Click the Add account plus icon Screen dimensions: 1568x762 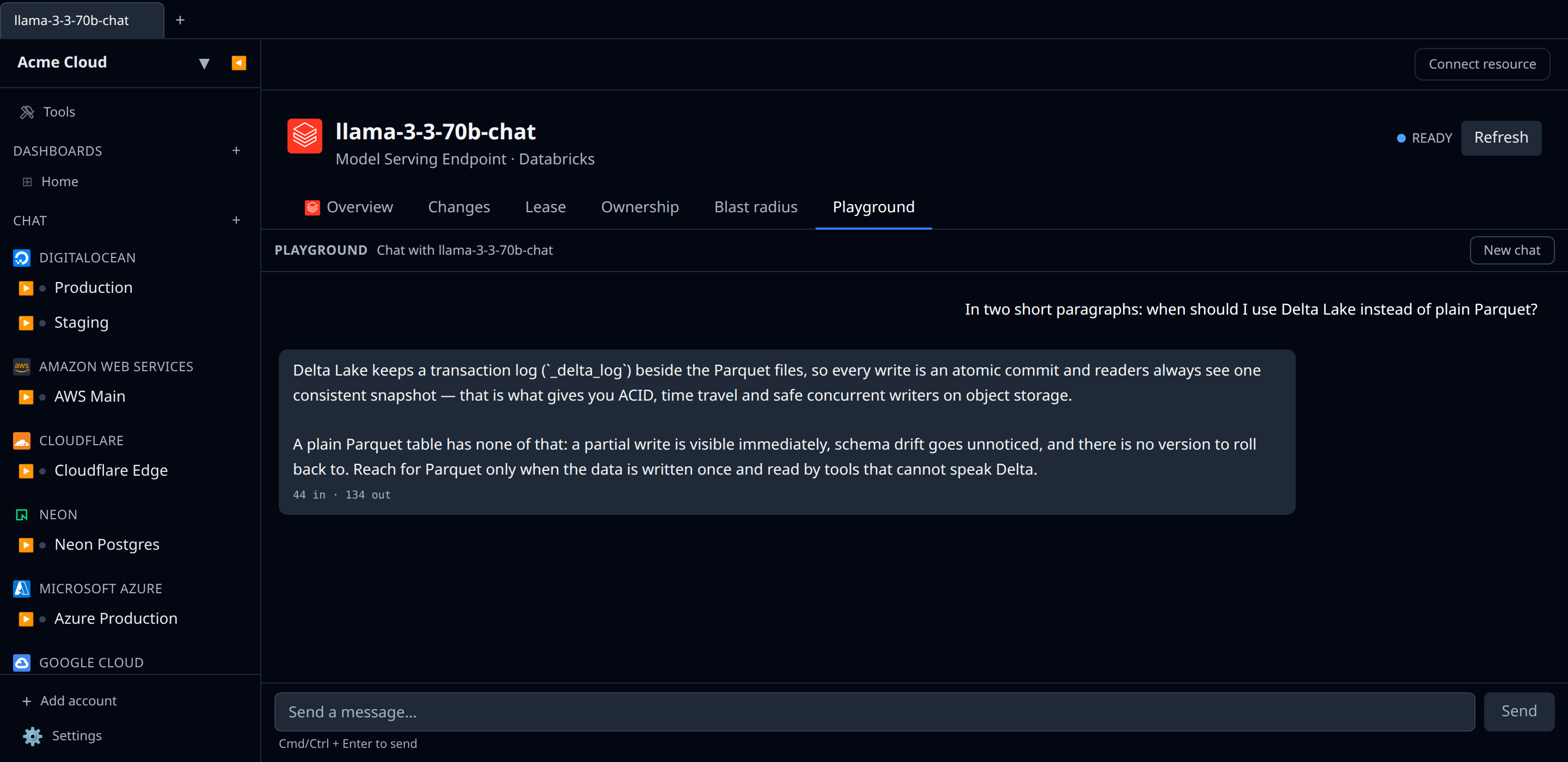(x=27, y=702)
